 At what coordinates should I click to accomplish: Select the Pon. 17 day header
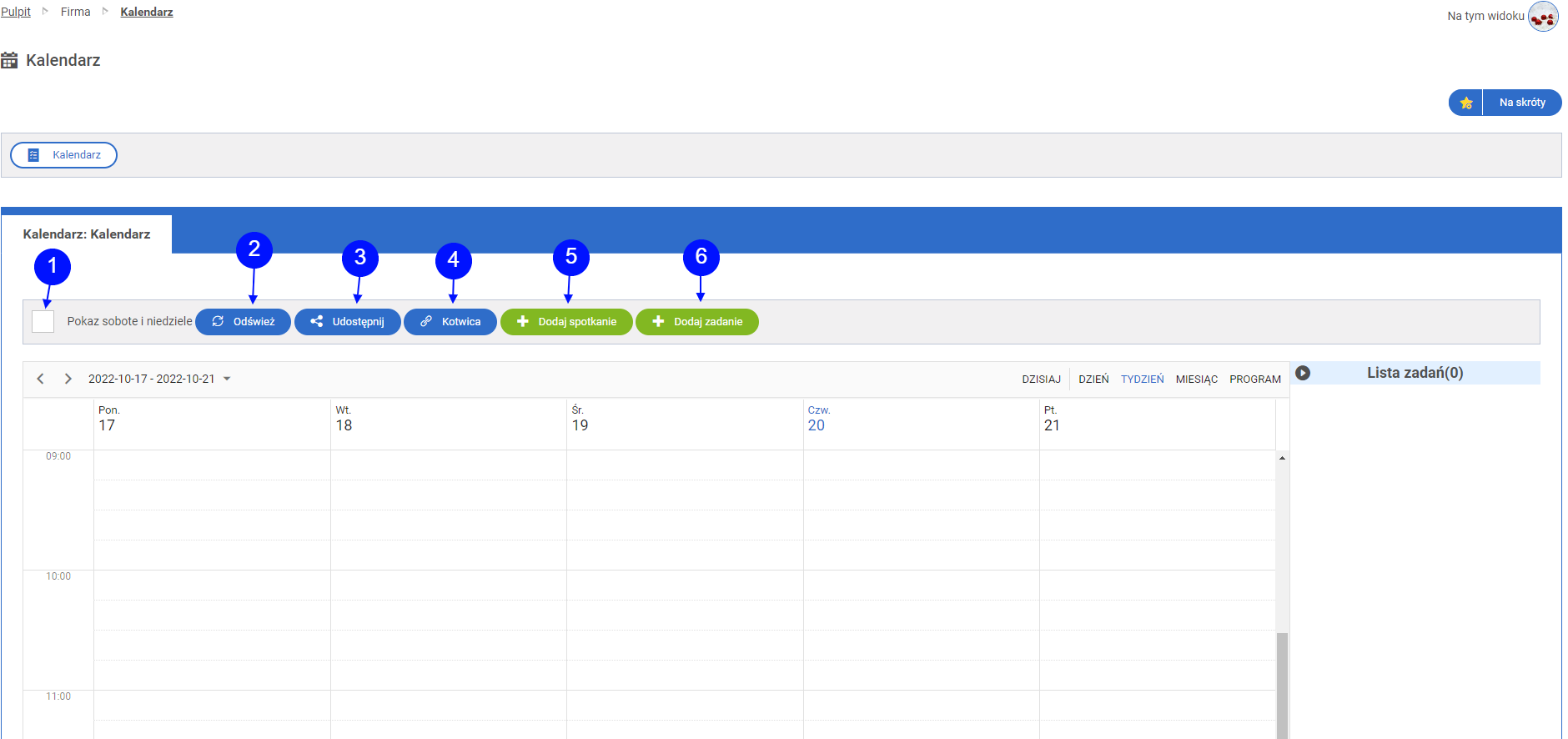[213, 425]
